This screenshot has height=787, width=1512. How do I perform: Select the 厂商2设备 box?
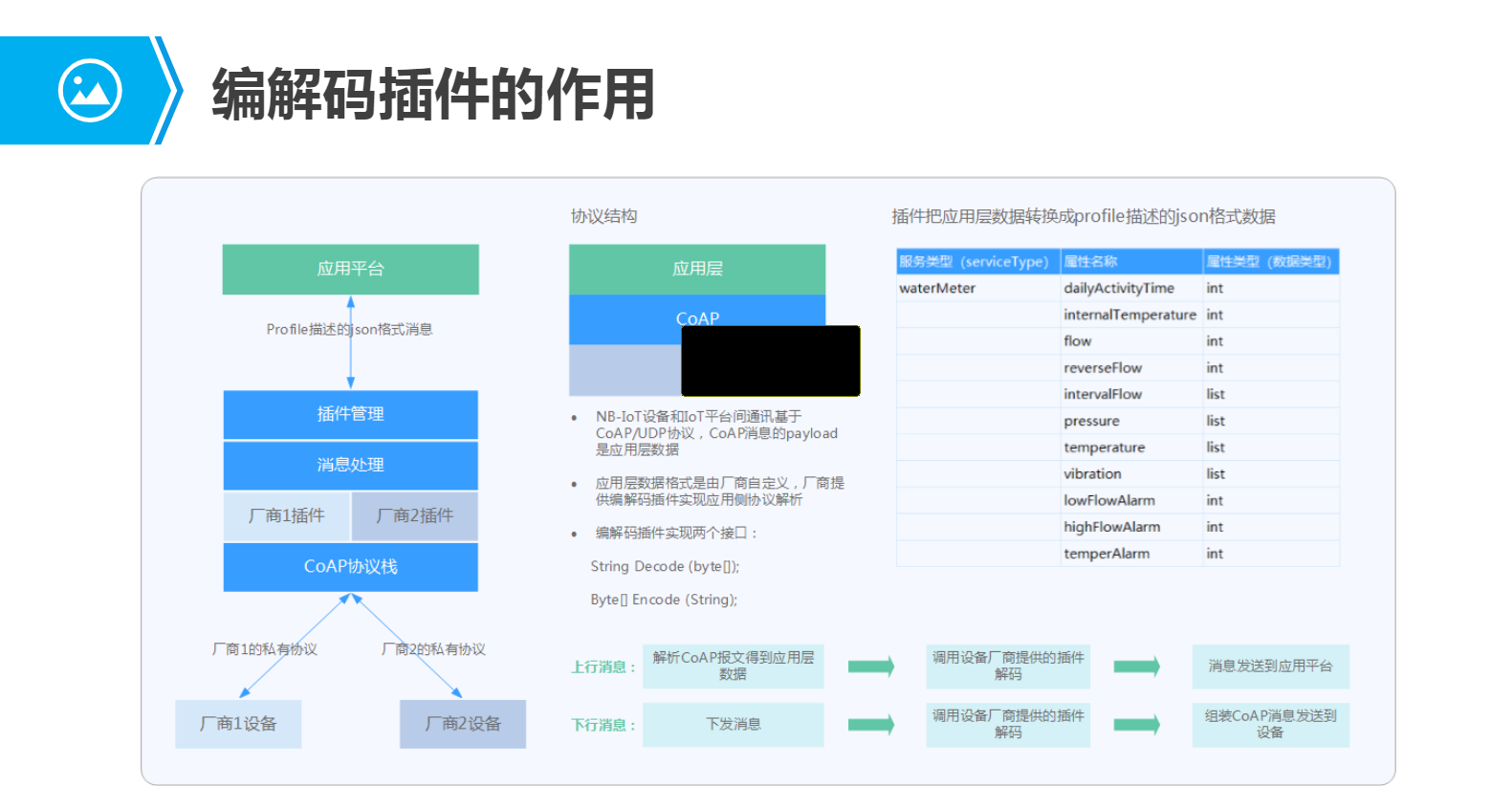tap(463, 724)
